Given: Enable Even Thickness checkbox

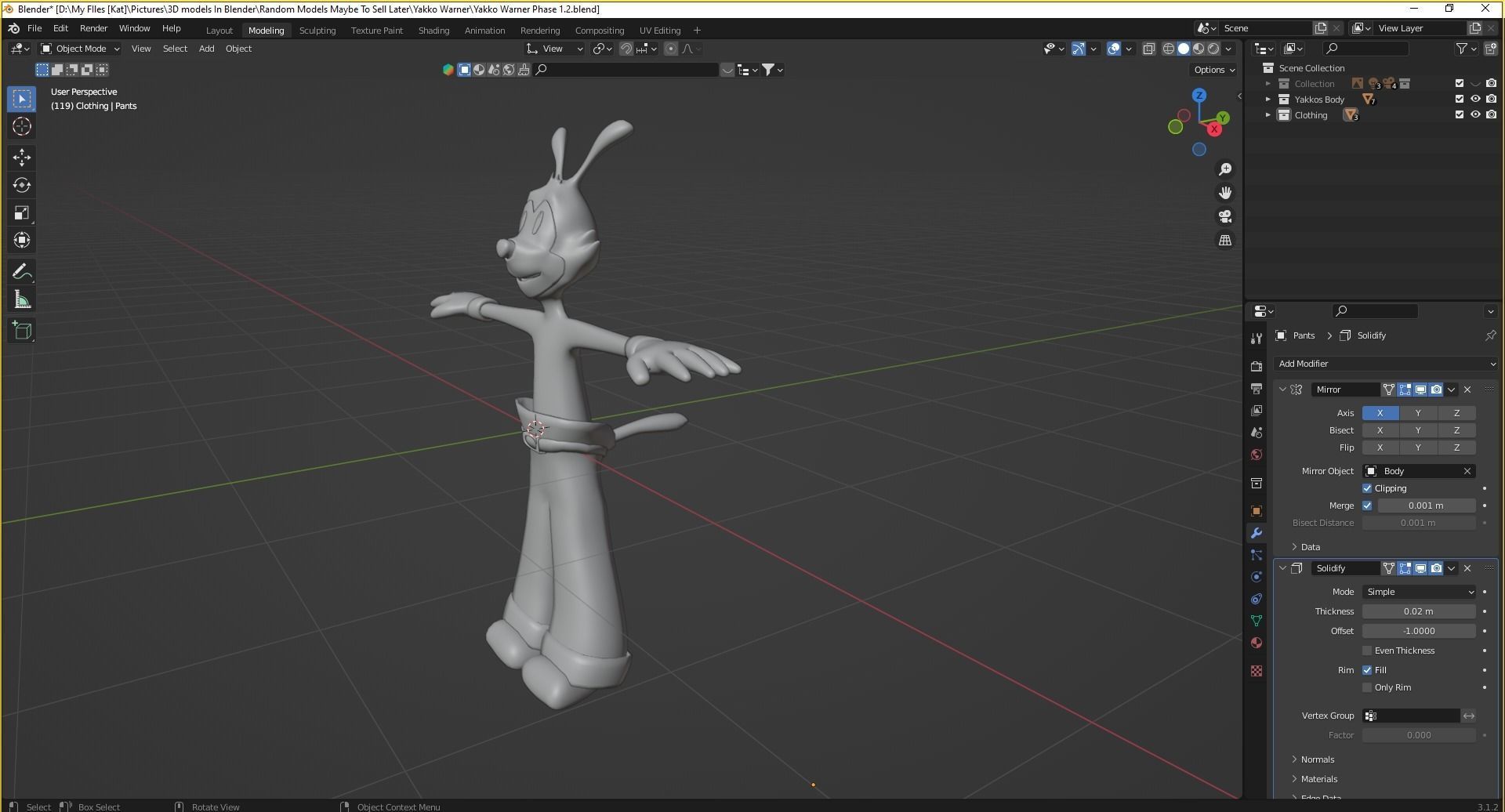Looking at the screenshot, I should (1367, 651).
